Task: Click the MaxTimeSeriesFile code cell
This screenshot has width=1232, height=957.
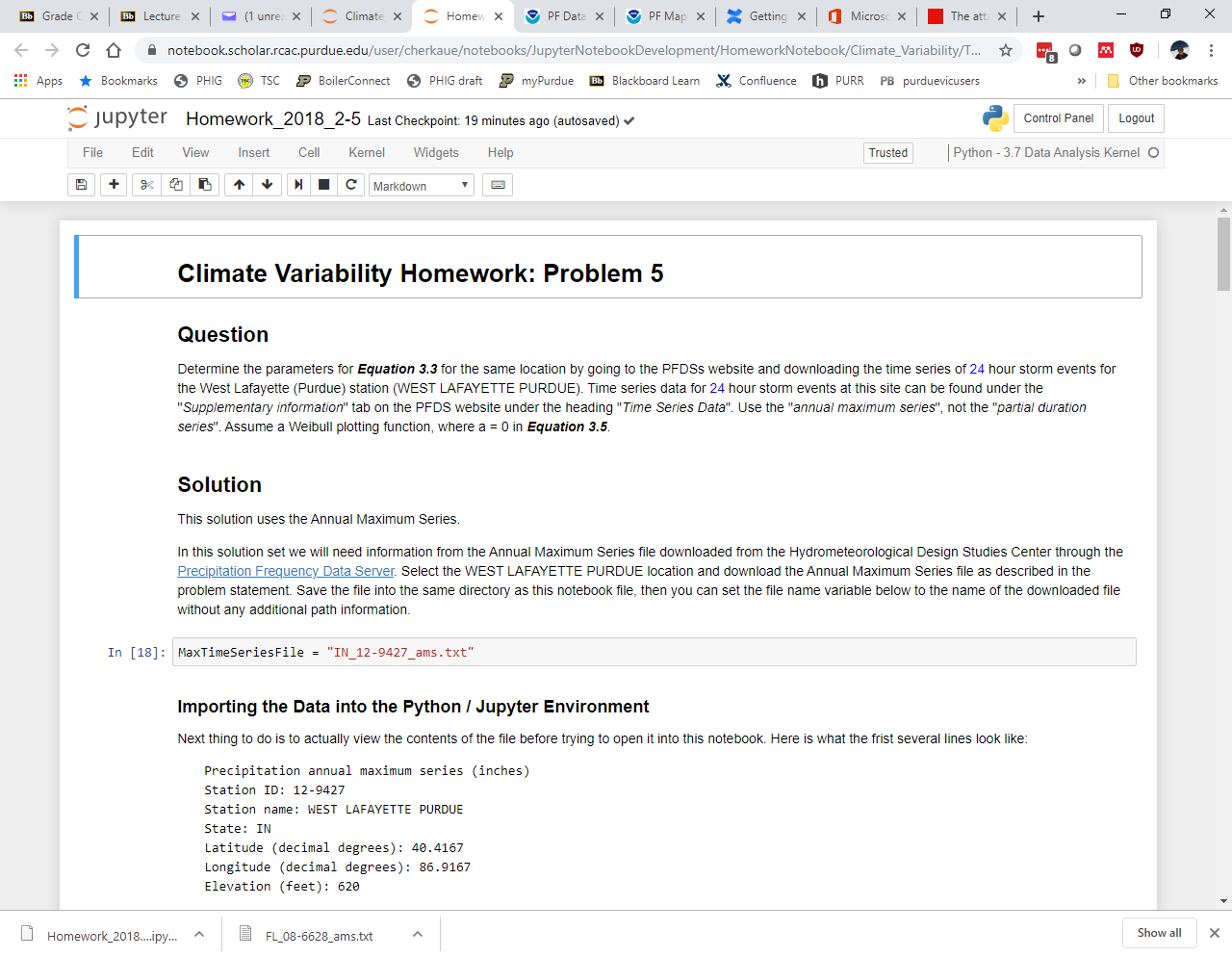Action: [654, 652]
